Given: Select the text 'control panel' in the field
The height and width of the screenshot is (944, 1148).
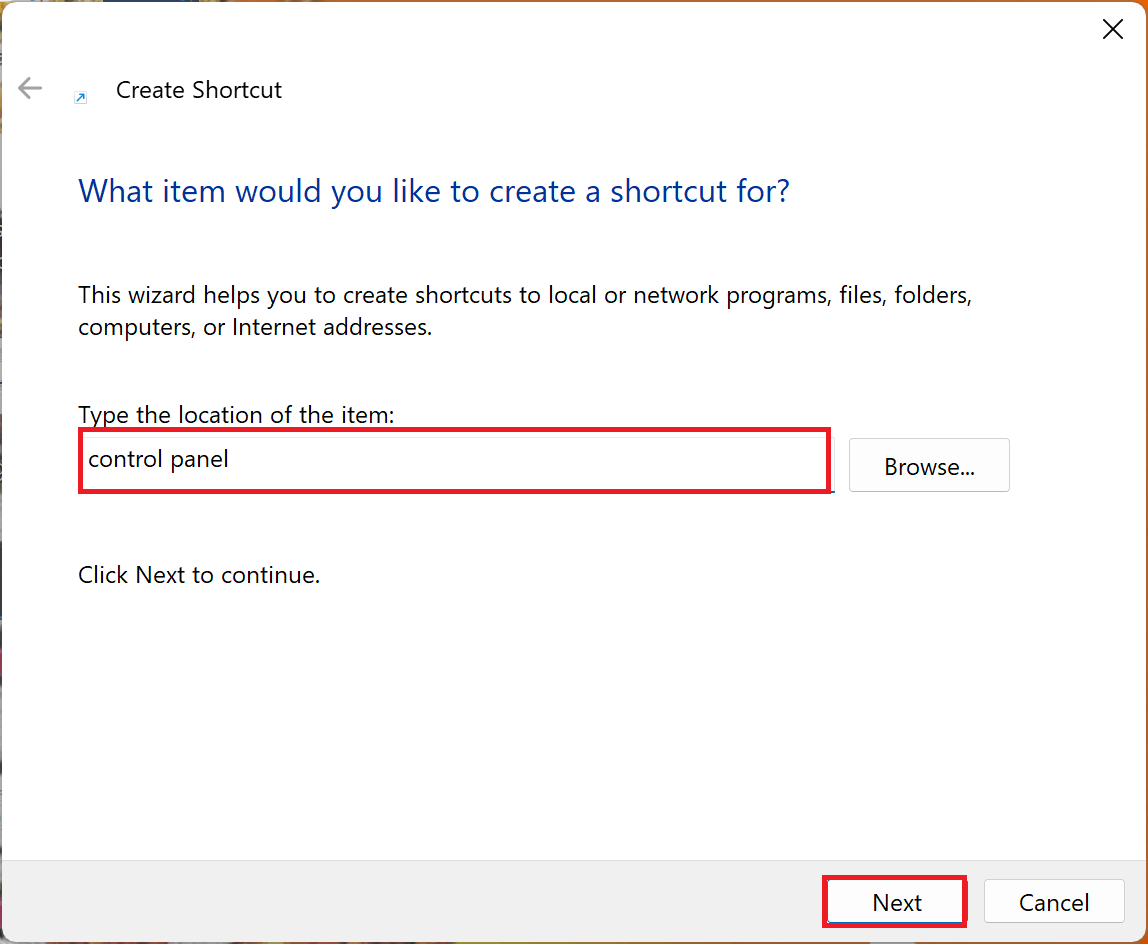Looking at the screenshot, I should click(158, 459).
